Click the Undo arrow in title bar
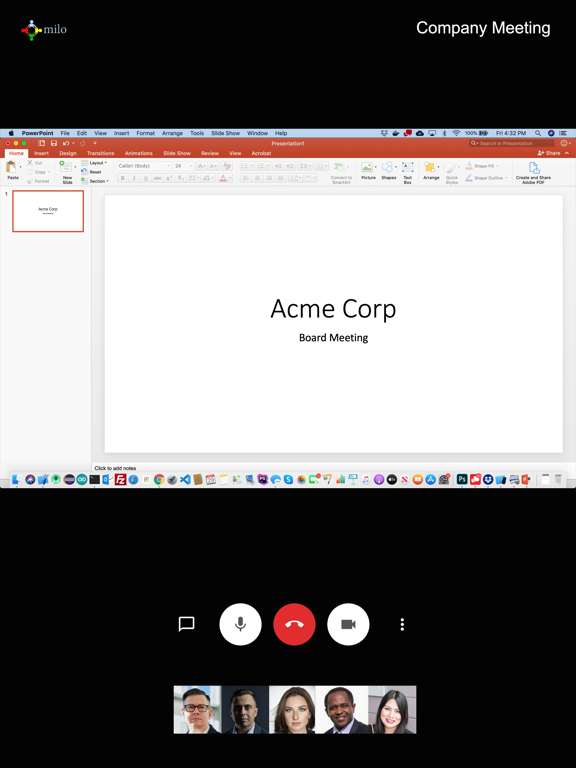 [66, 143]
